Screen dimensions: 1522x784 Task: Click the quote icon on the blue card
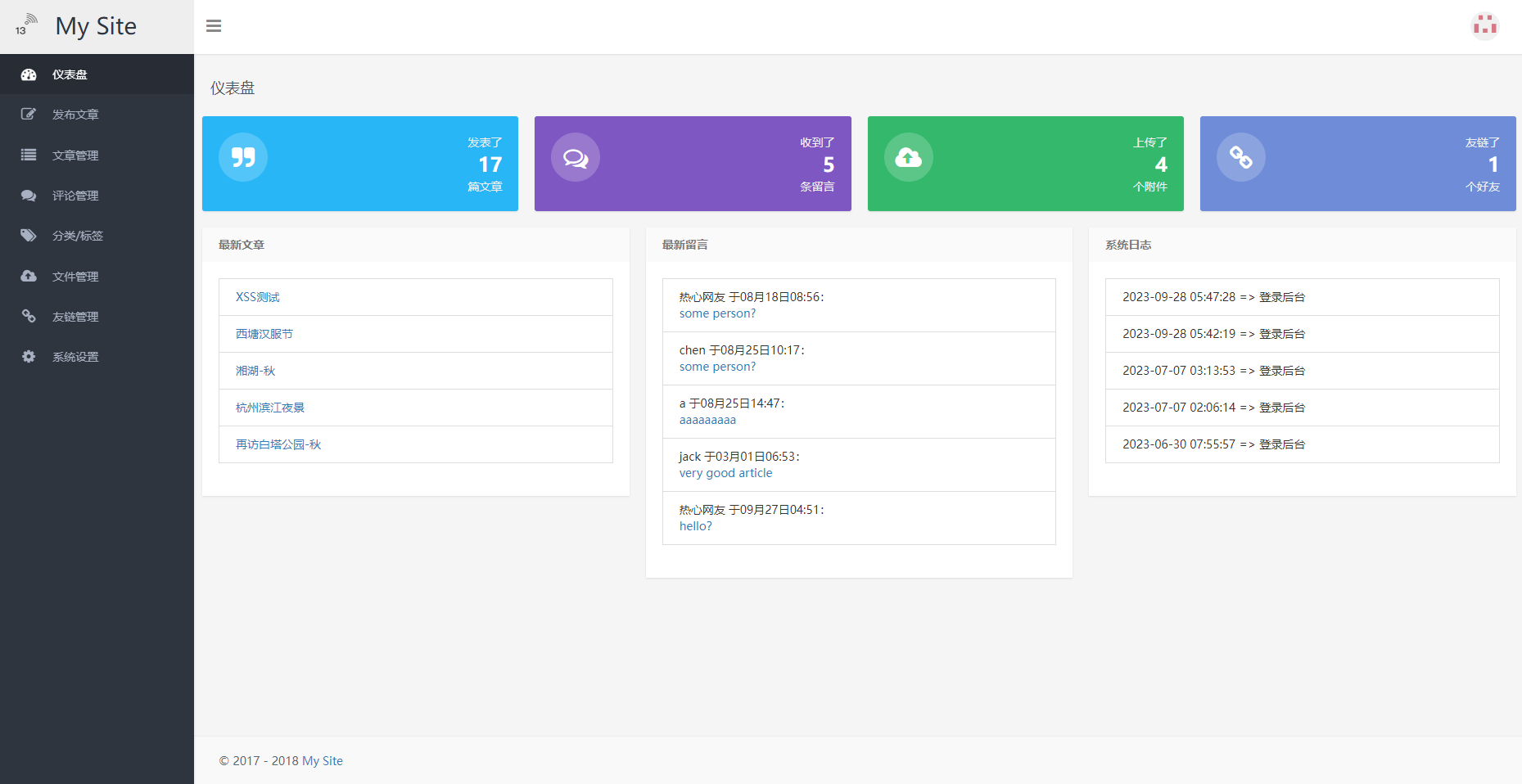(x=242, y=156)
